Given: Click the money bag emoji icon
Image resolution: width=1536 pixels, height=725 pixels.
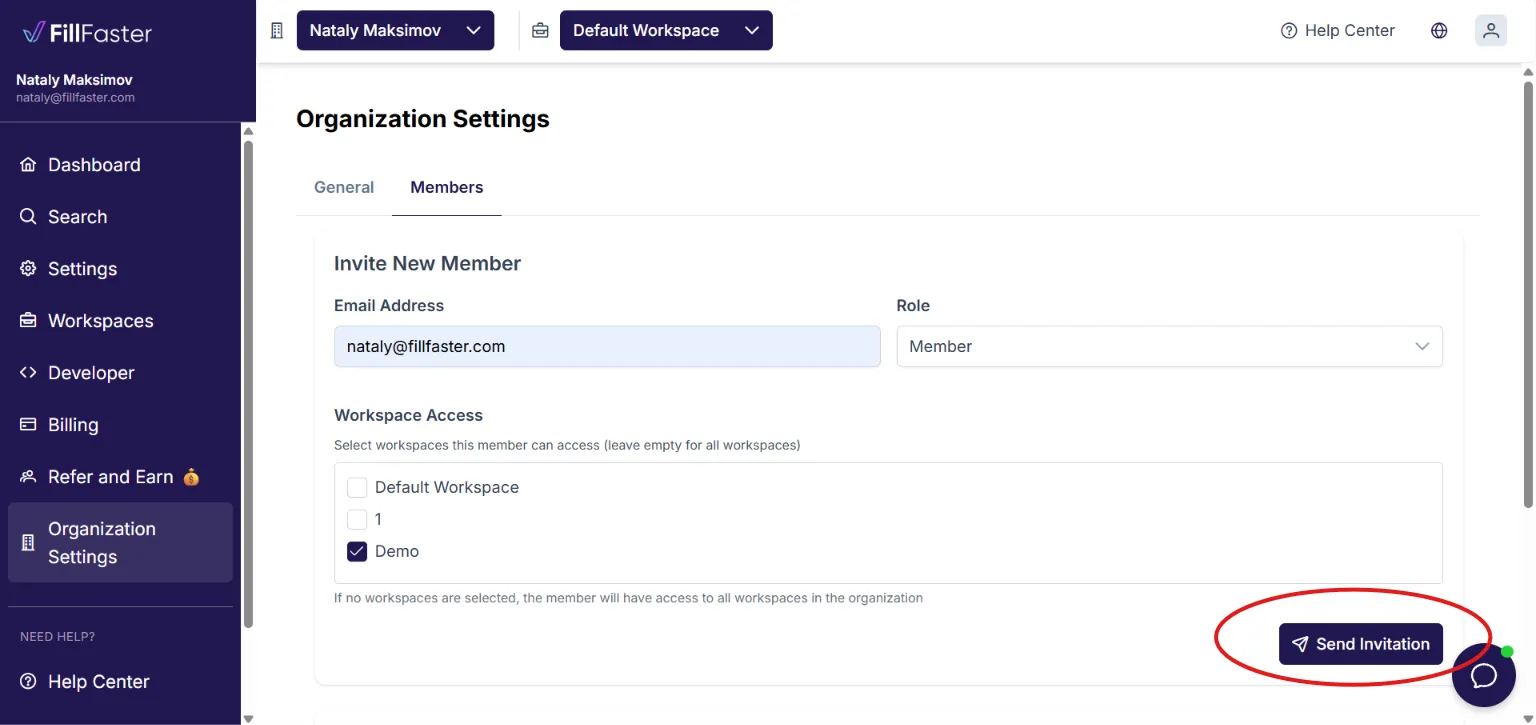Looking at the screenshot, I should point(191,477).
